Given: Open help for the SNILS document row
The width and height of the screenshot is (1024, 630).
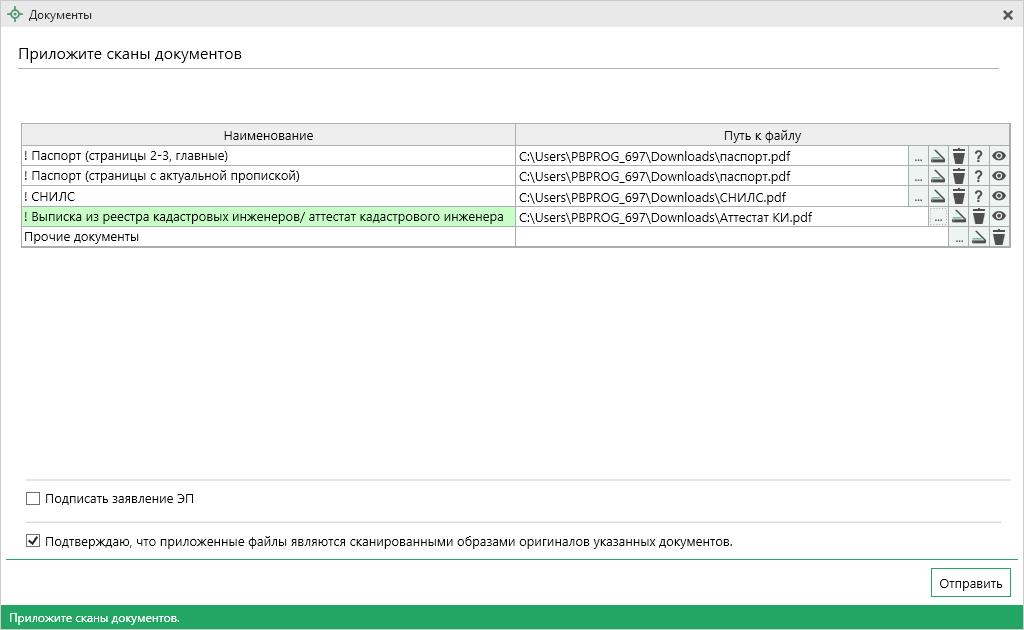Looking at the screenshot, I should coord(978,196).
